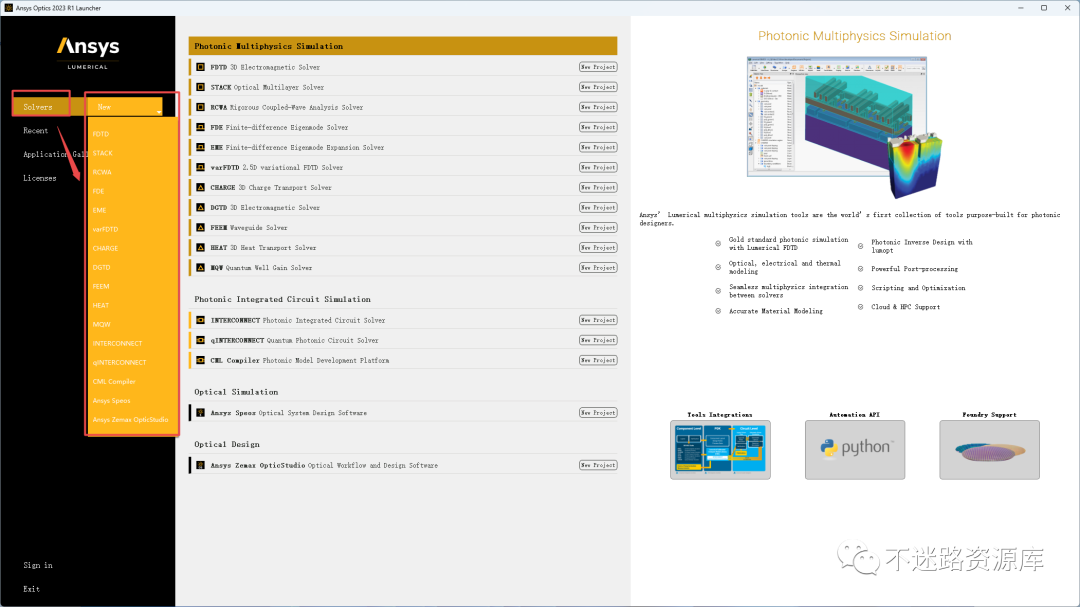Open the Recent sidebar section
The height and width of the screenshot is (607, 1080).
pos(35,130)
